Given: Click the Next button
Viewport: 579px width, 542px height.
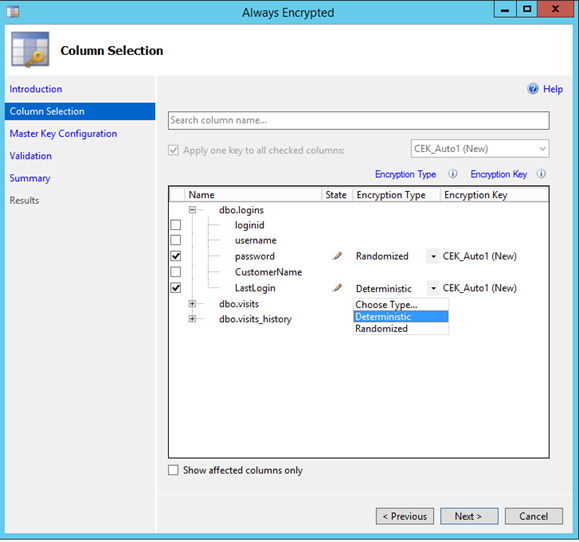Looking at the screenshot, I should (x=469, y=516).
